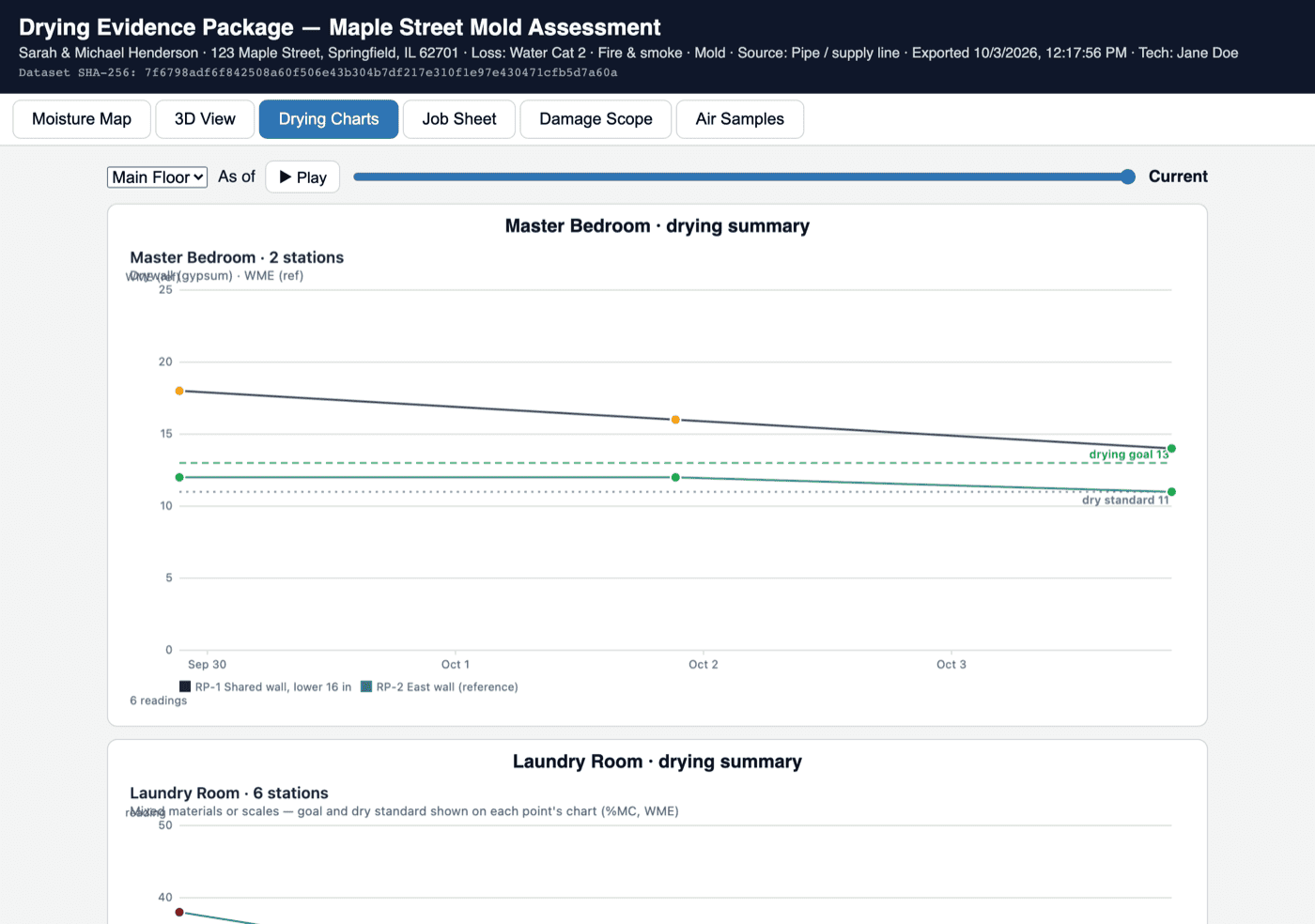
Task: Click the "Current" timeline label
Action: click(1178, 177)
